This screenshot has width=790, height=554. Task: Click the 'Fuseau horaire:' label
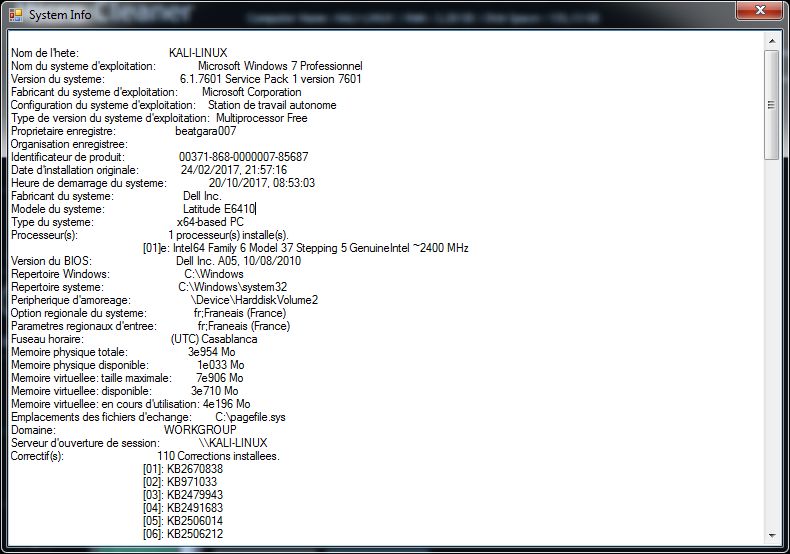click(x=47, y=339)
